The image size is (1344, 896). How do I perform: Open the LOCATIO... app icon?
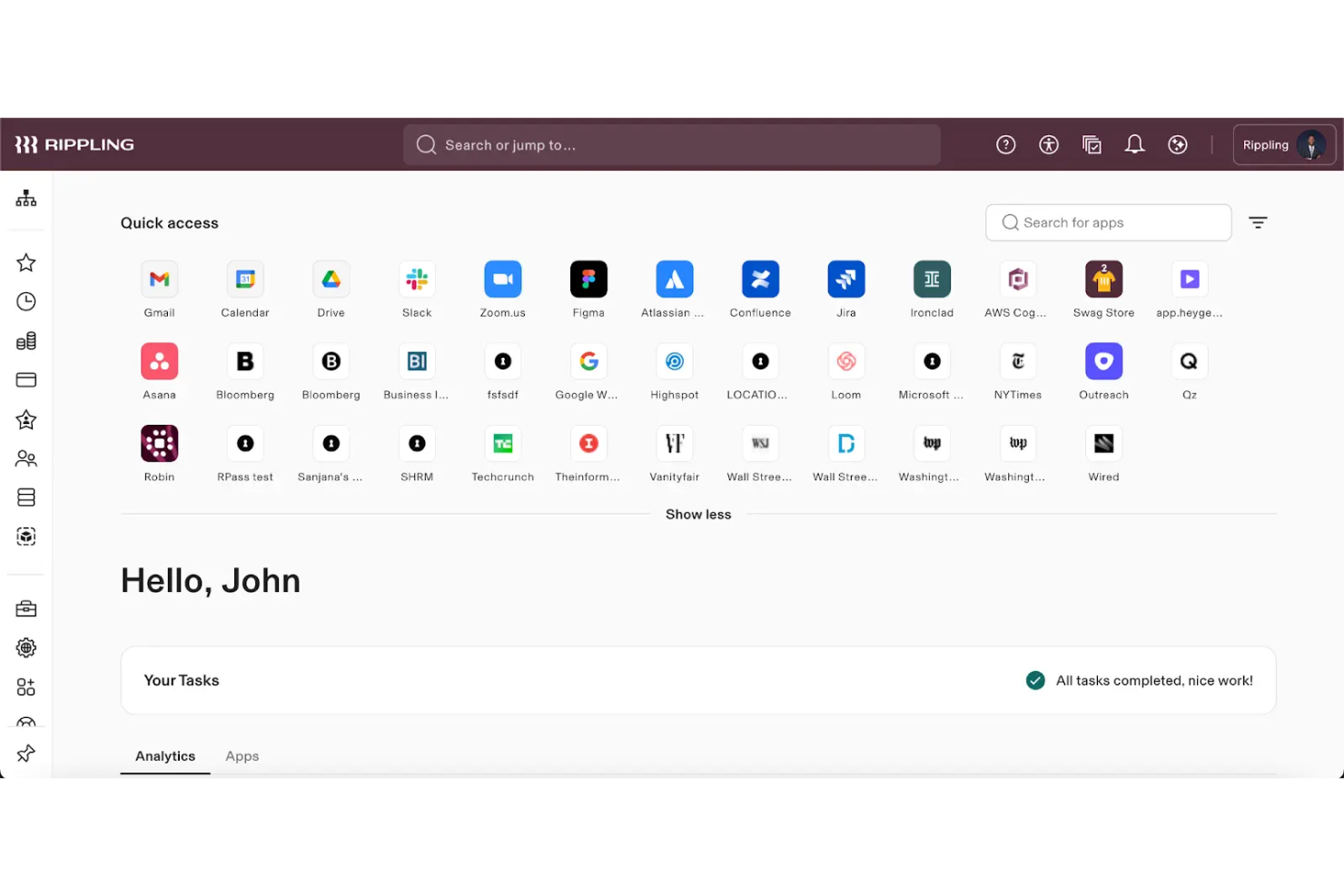coord(761,361)
